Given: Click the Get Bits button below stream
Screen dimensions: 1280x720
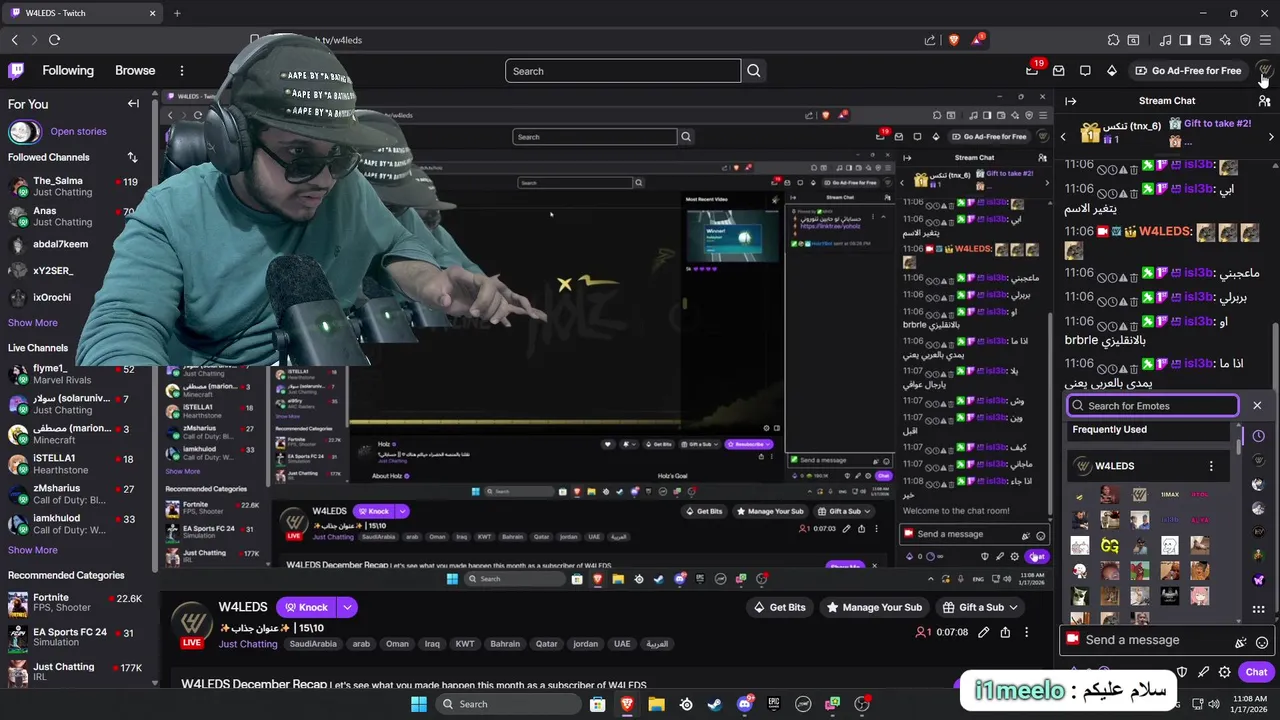Looking at the screenshot, I should pyautogui.click(x=778, y=607).
